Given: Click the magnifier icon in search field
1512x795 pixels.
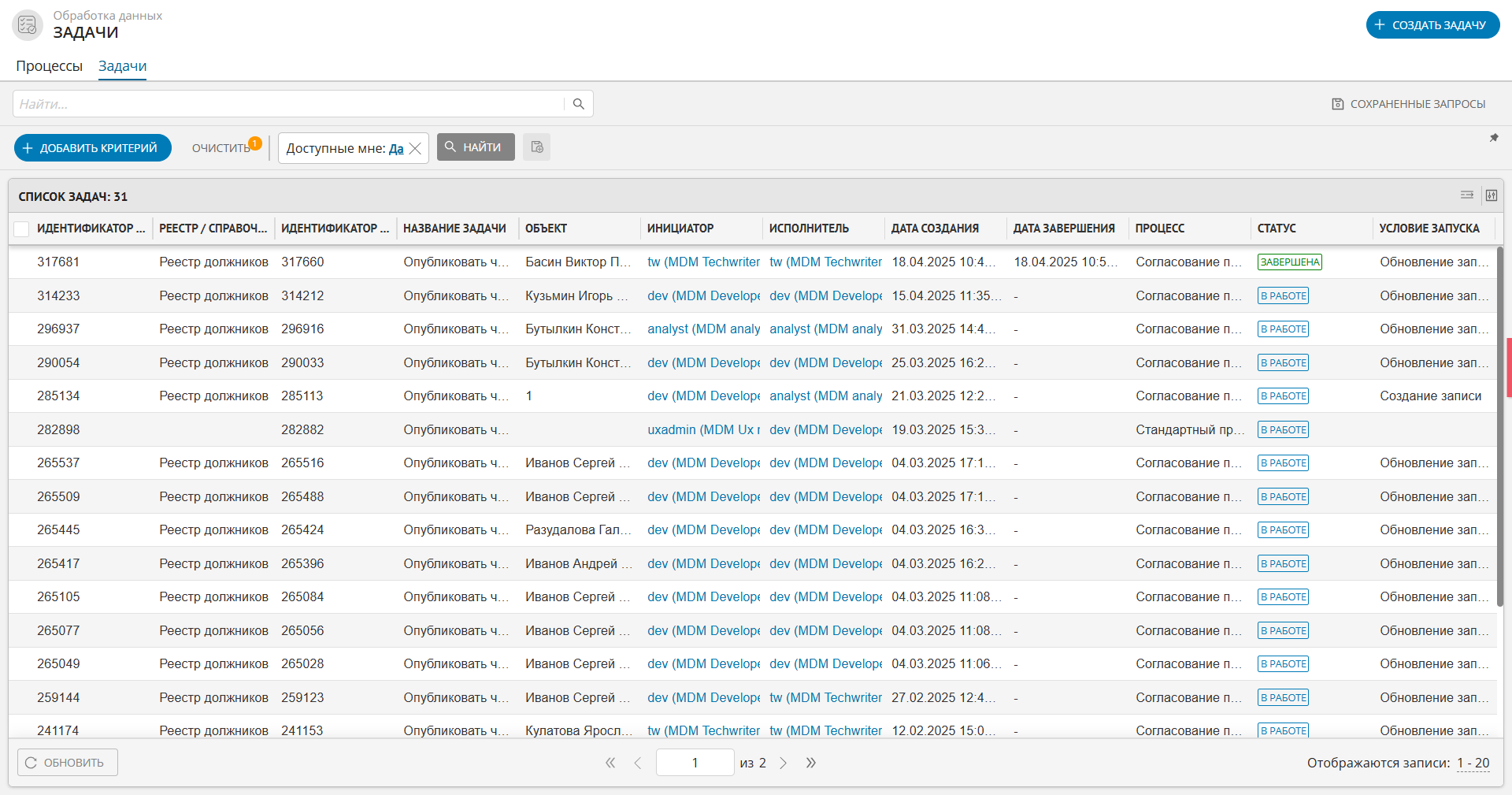Looking at the screenshot, I should coord(578,104).
